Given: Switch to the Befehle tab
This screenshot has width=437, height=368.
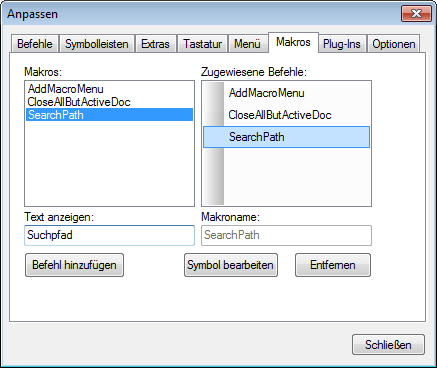Looking at the screenshot, I should tap(35, 44).
